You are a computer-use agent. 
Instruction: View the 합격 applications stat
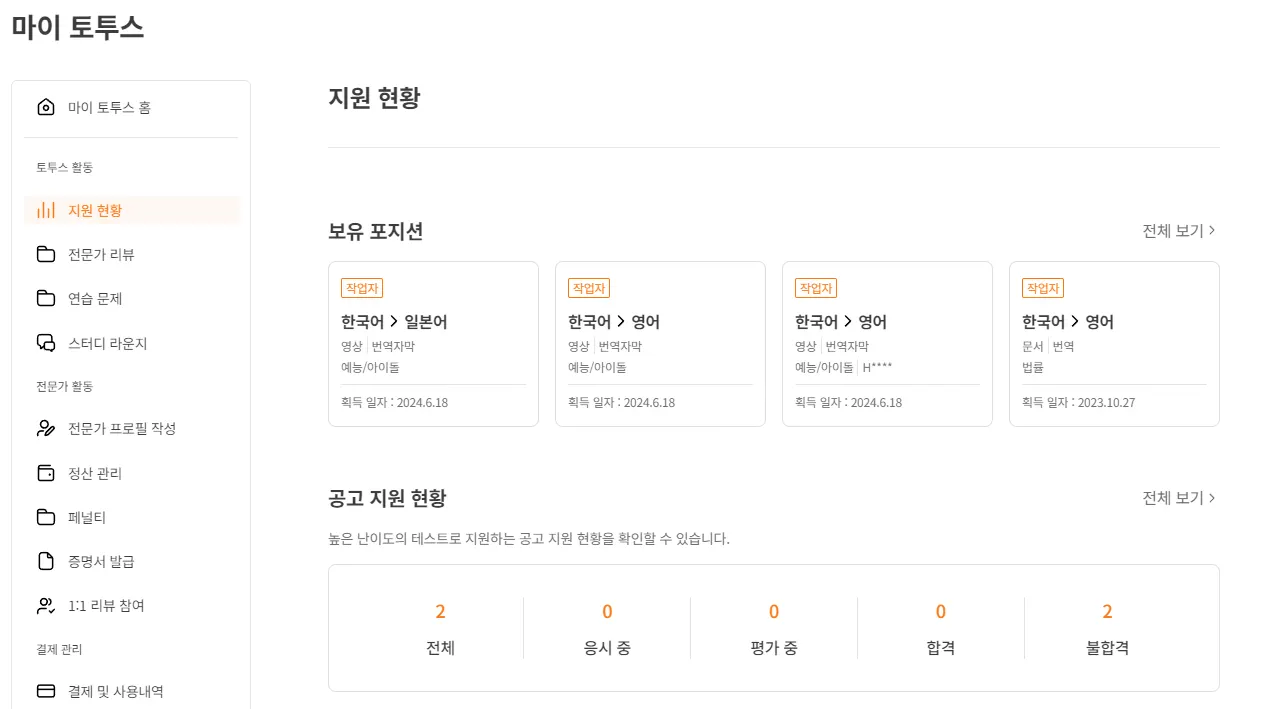click(940, 628)
